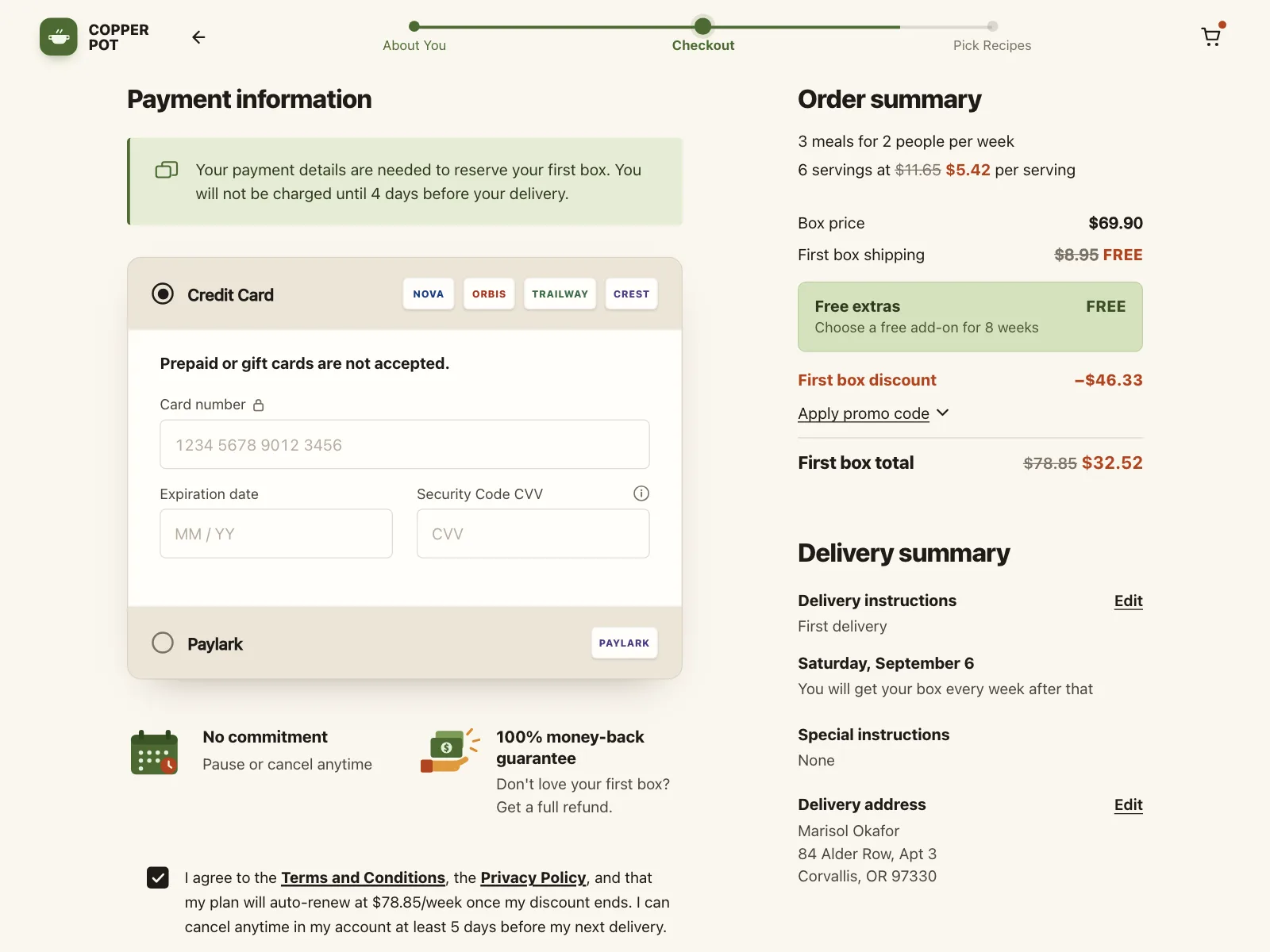Select the Paylark payment radio button

(163, 643)
